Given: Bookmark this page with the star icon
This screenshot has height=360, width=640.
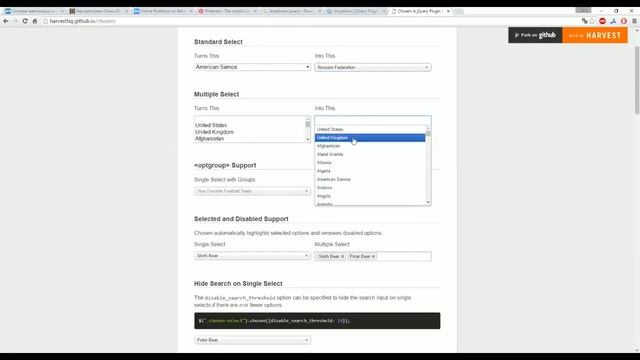Looking at the screenshot, I should [592, 21].
